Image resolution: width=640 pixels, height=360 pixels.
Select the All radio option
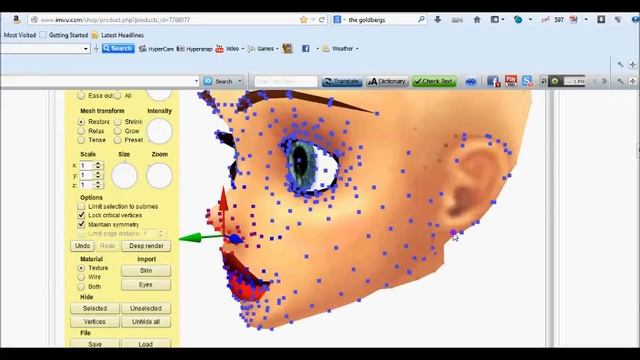pyautogui.click(x=118, y=96)
